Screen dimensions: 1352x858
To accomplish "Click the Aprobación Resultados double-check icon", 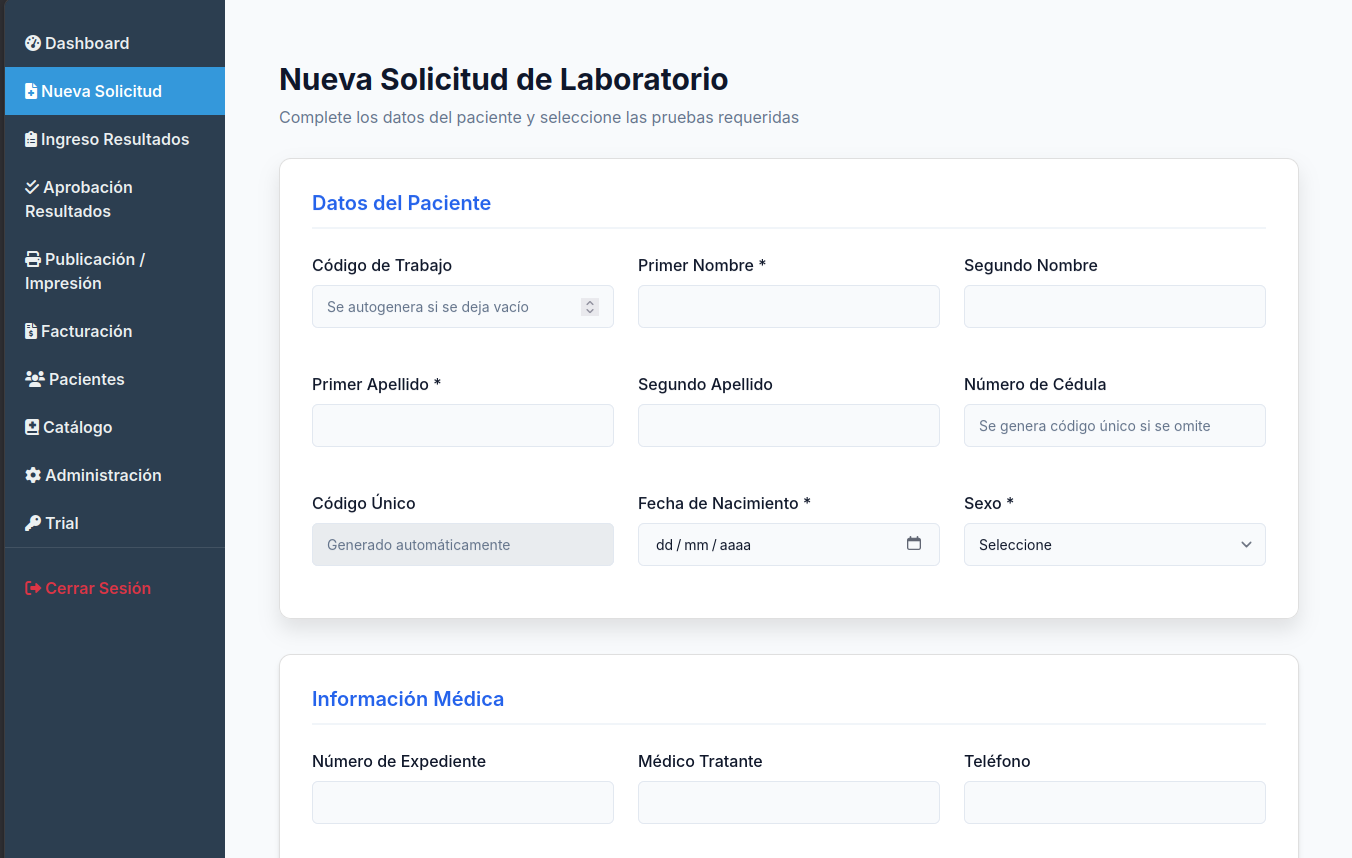I will click(32, 187).
